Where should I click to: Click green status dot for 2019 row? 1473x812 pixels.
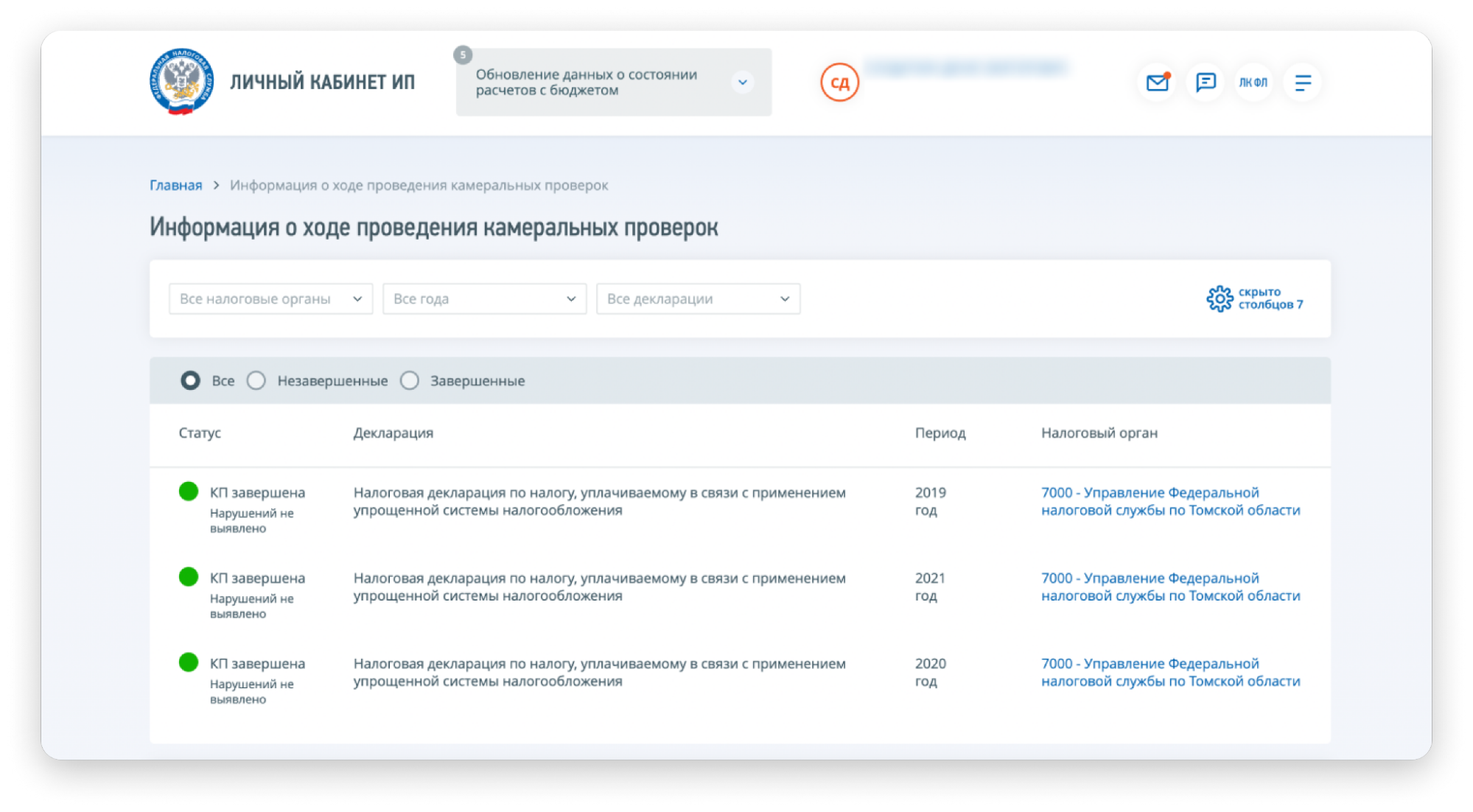coord(189,491)
